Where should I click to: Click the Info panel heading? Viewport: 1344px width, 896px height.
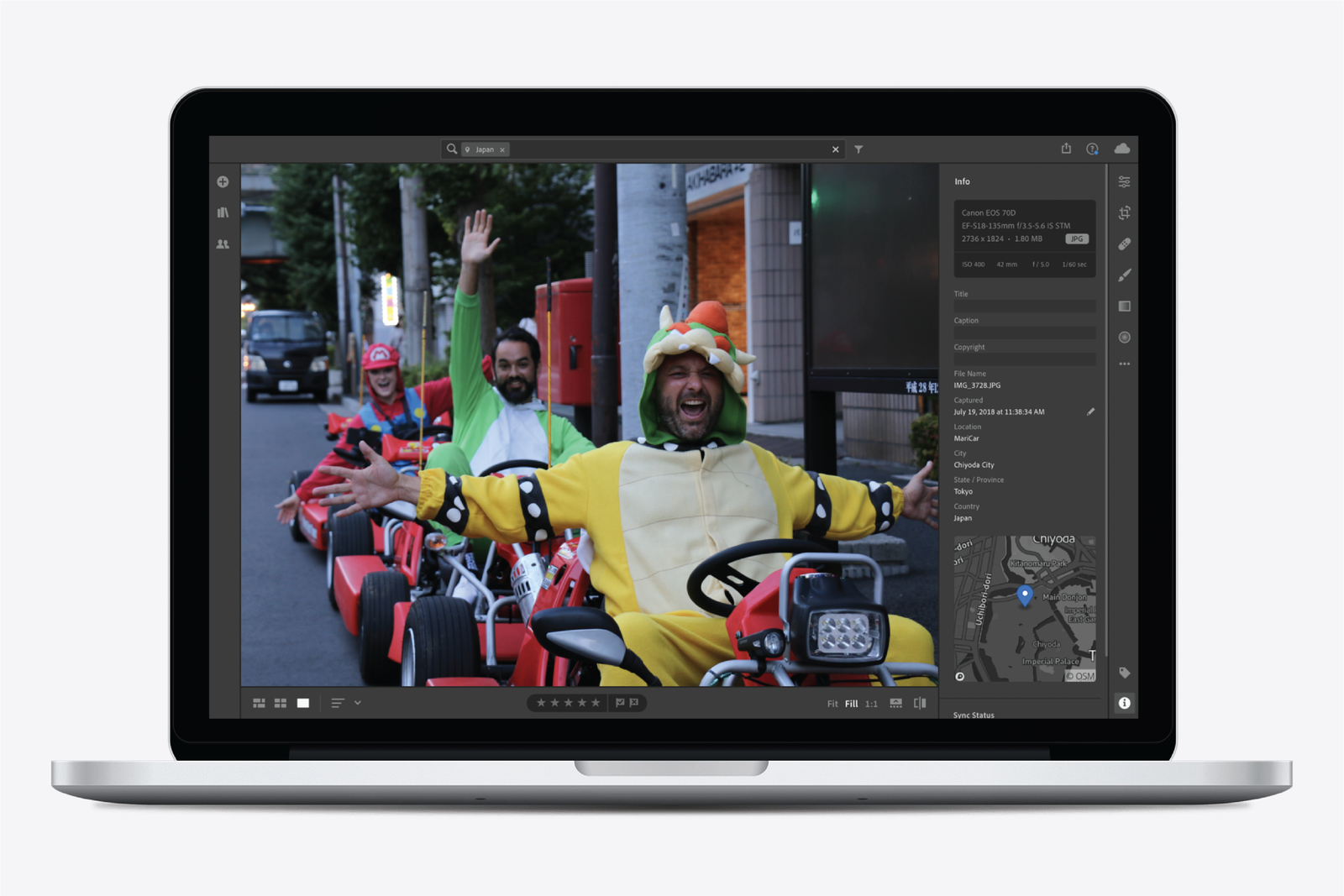click(x=962, y=181)
